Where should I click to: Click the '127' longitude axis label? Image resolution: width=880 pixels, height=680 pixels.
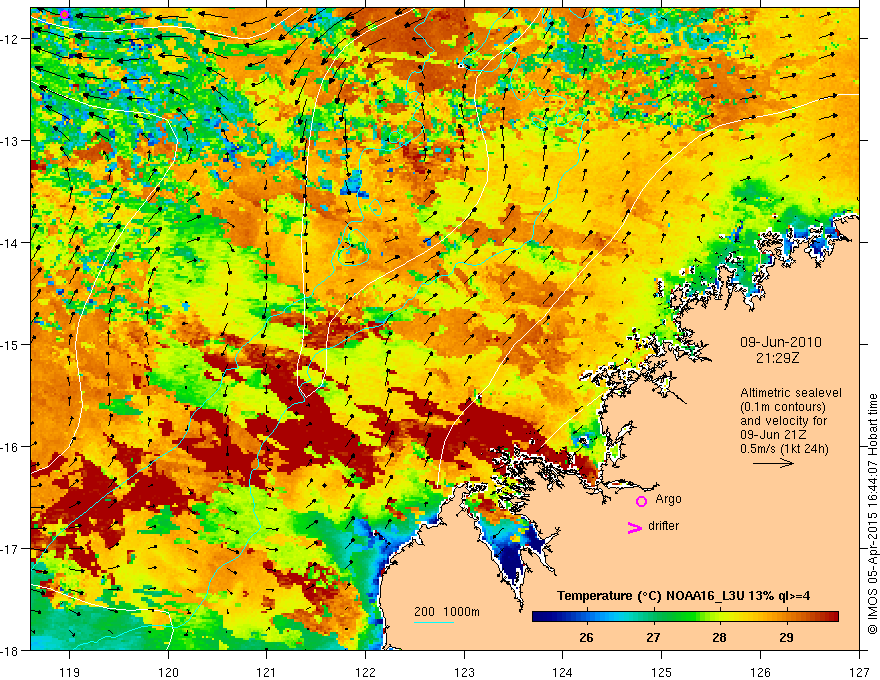coord(859,672)
